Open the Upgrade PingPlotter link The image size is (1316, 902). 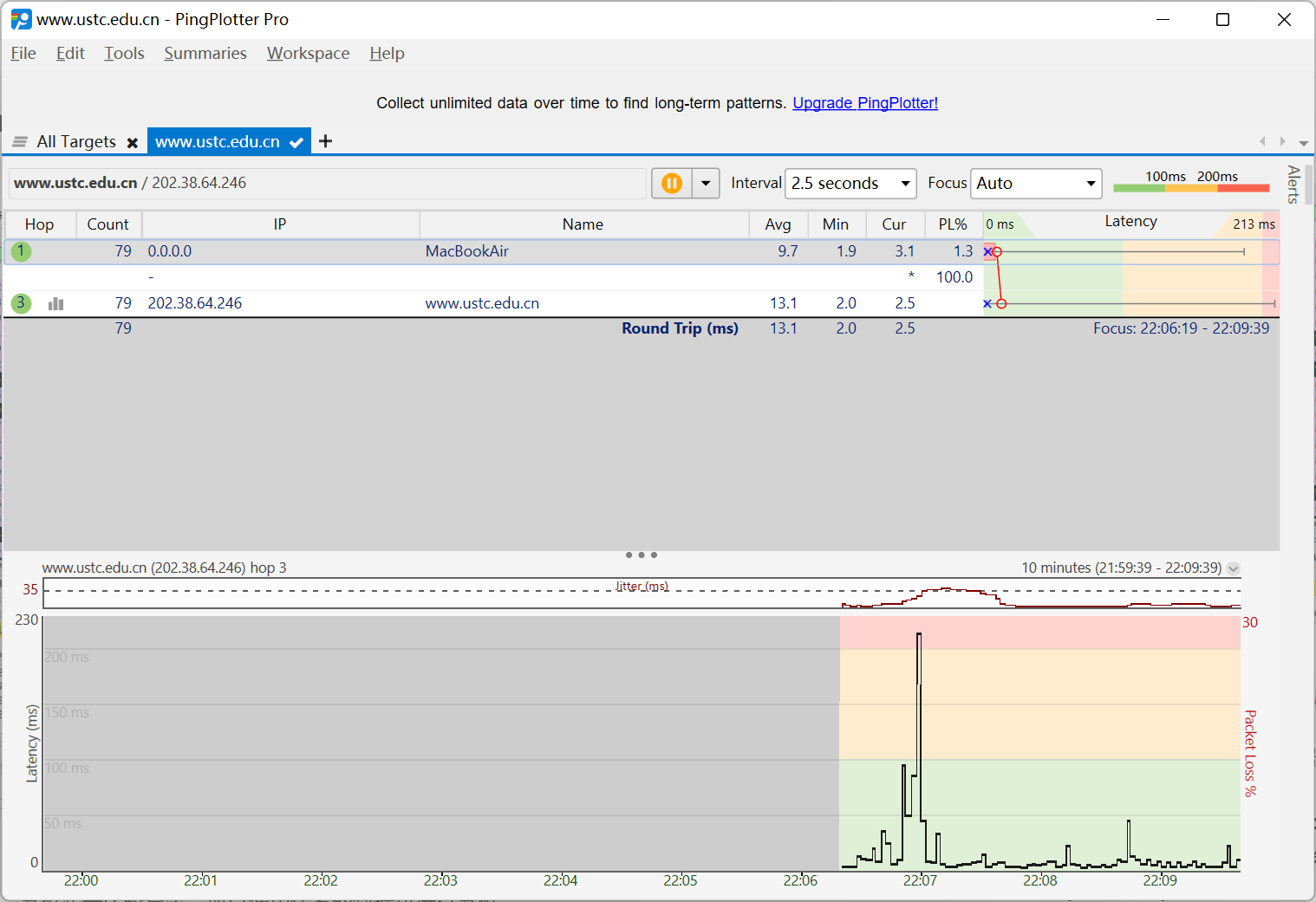coord(864,102)
